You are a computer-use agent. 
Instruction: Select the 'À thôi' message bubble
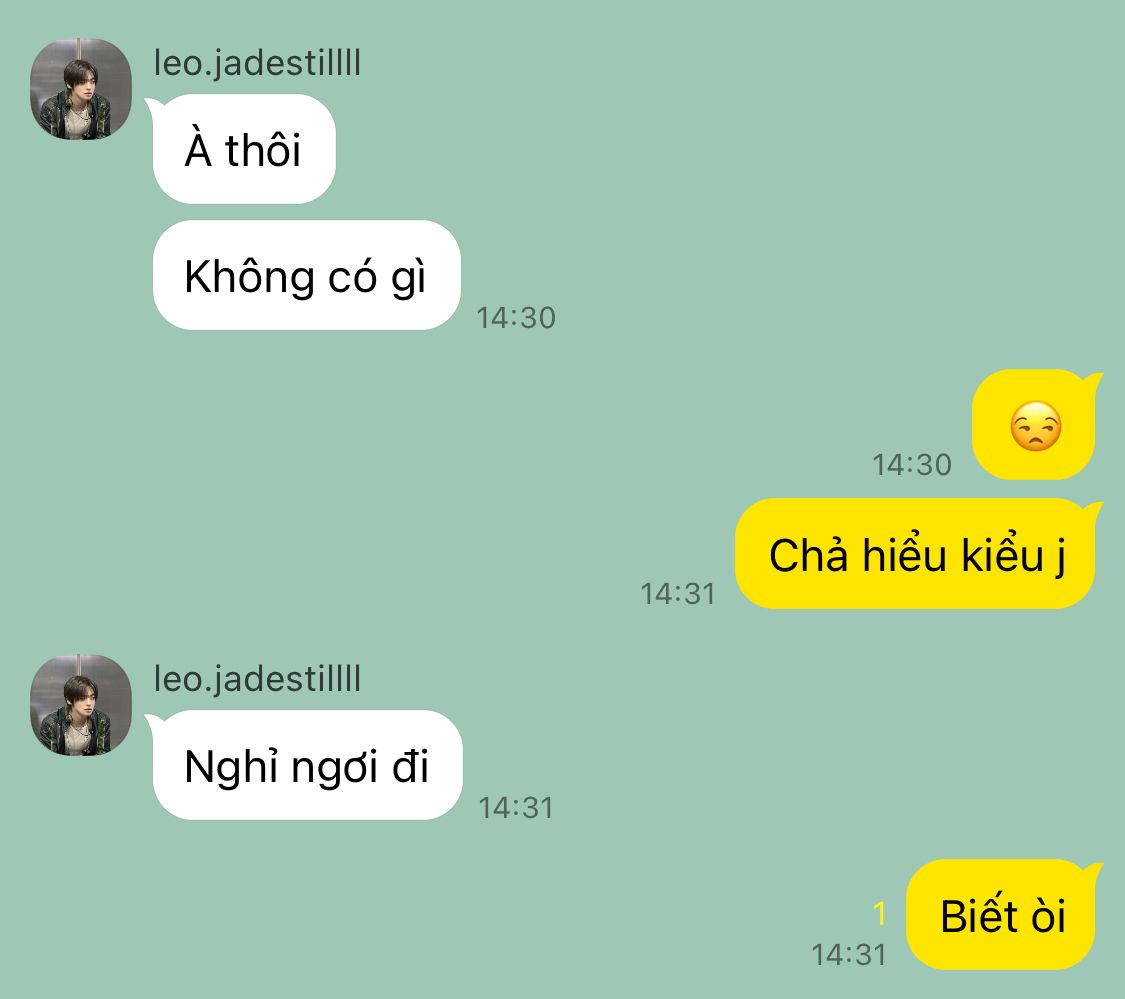(x=244, y=149)
